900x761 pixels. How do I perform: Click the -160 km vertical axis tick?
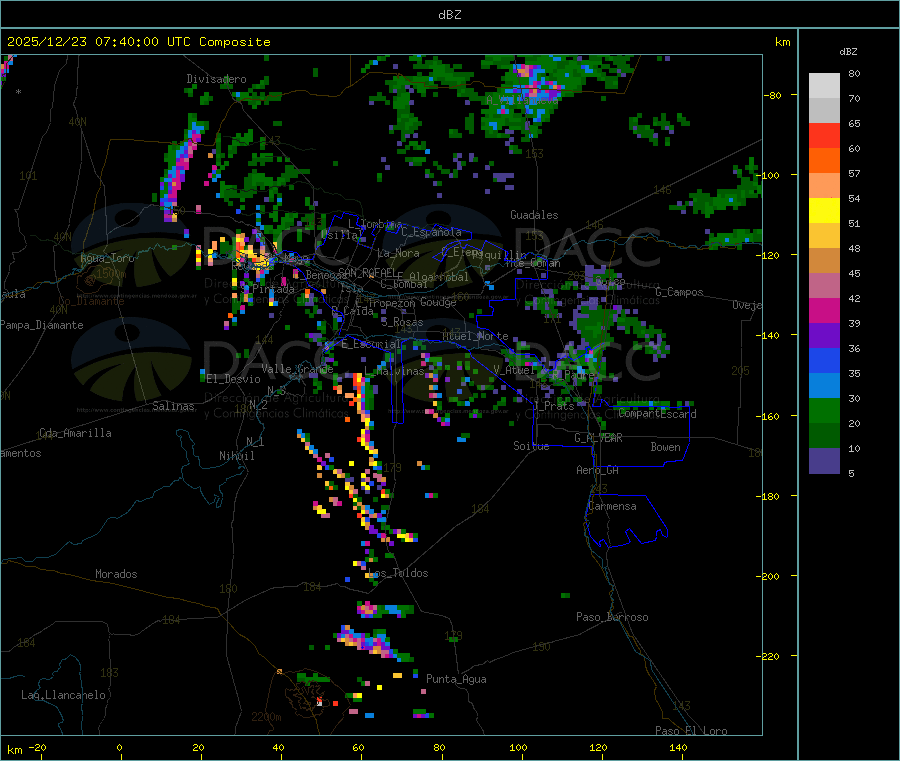point(770,416)
